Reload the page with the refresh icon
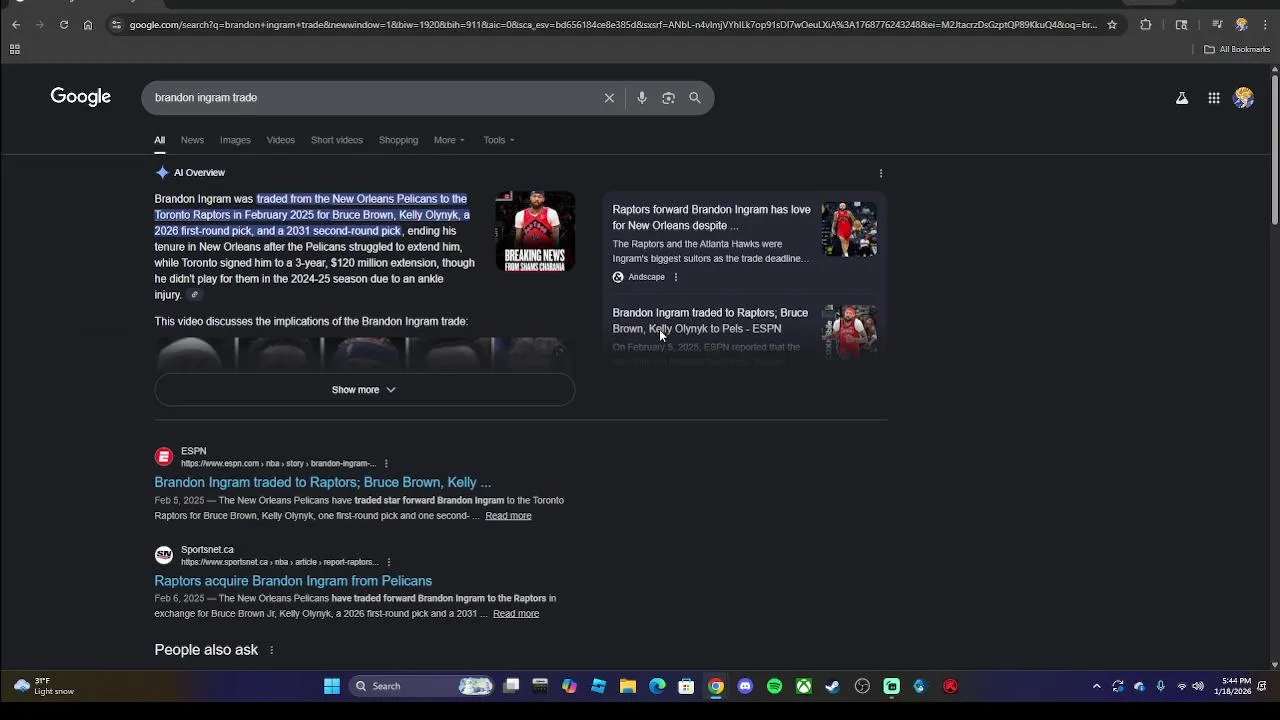This screenshot has height=720, width=1280. pyautogui.click(x=64, y=25)
